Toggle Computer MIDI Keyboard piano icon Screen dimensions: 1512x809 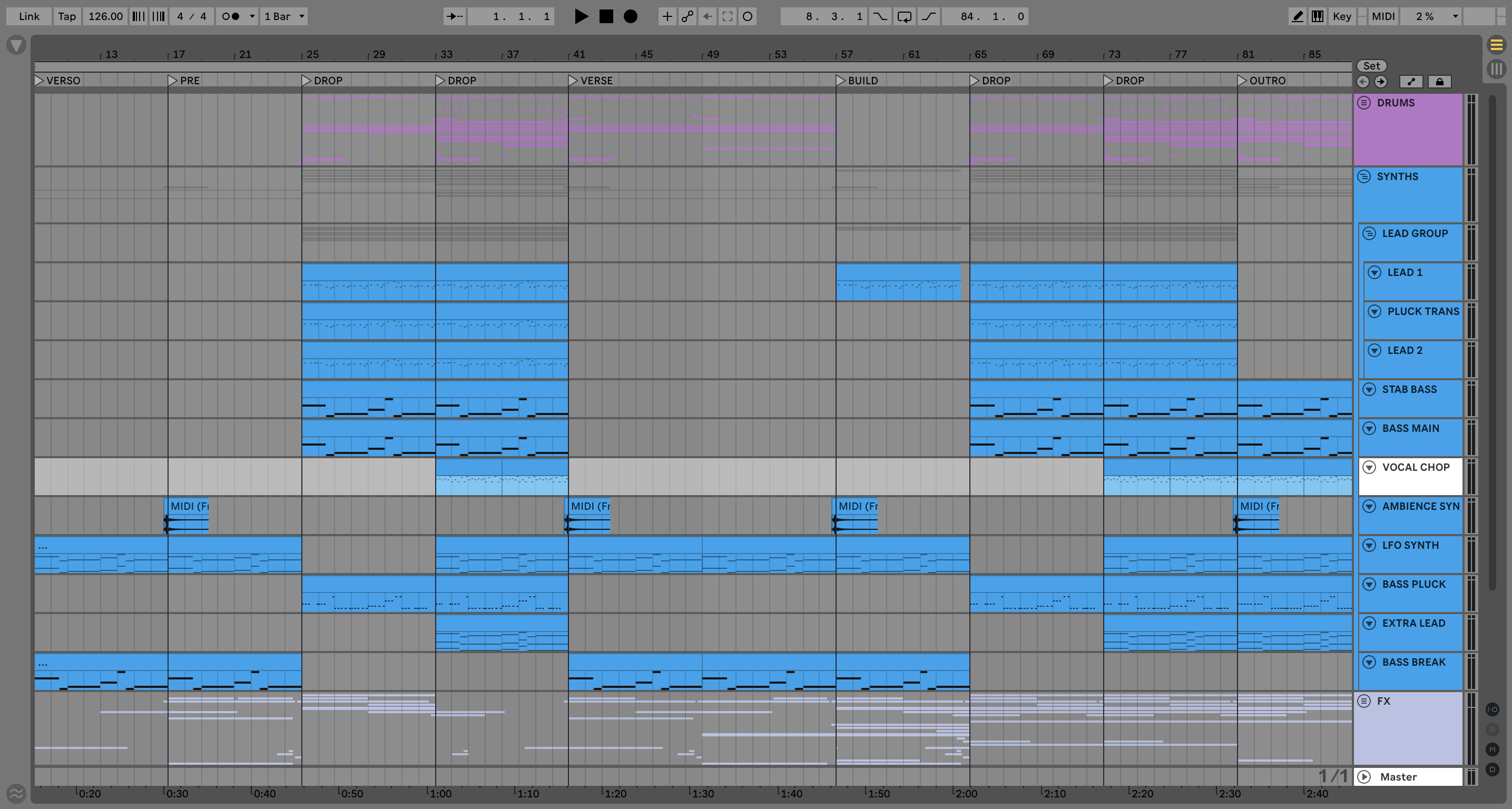coord(1318,16)
